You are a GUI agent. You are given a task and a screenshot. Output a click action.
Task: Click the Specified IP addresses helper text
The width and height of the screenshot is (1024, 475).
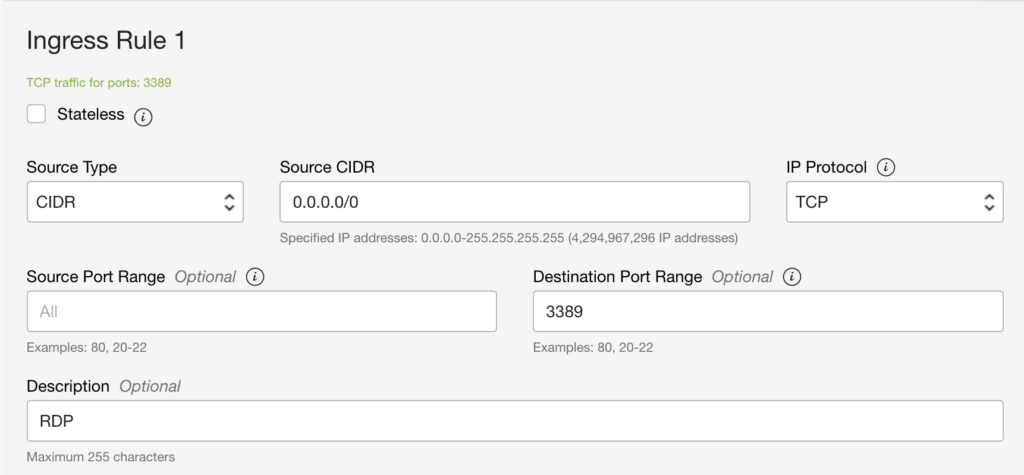[x=508, y=238]
